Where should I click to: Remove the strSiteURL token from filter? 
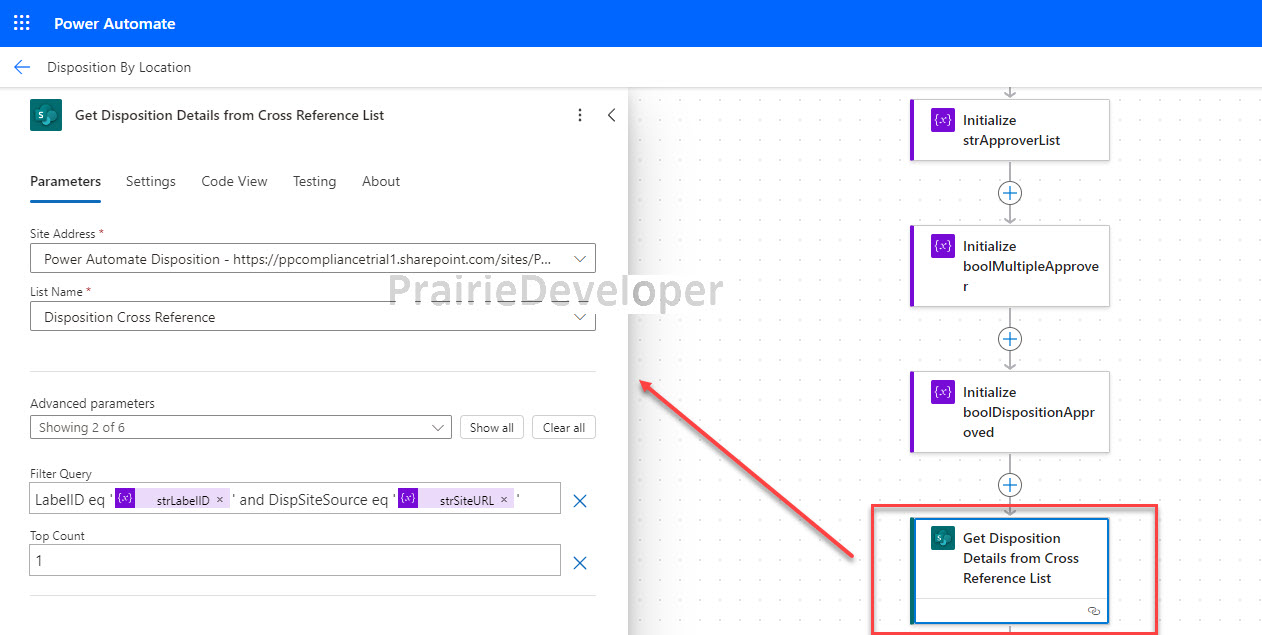click(x=504, y=500)
